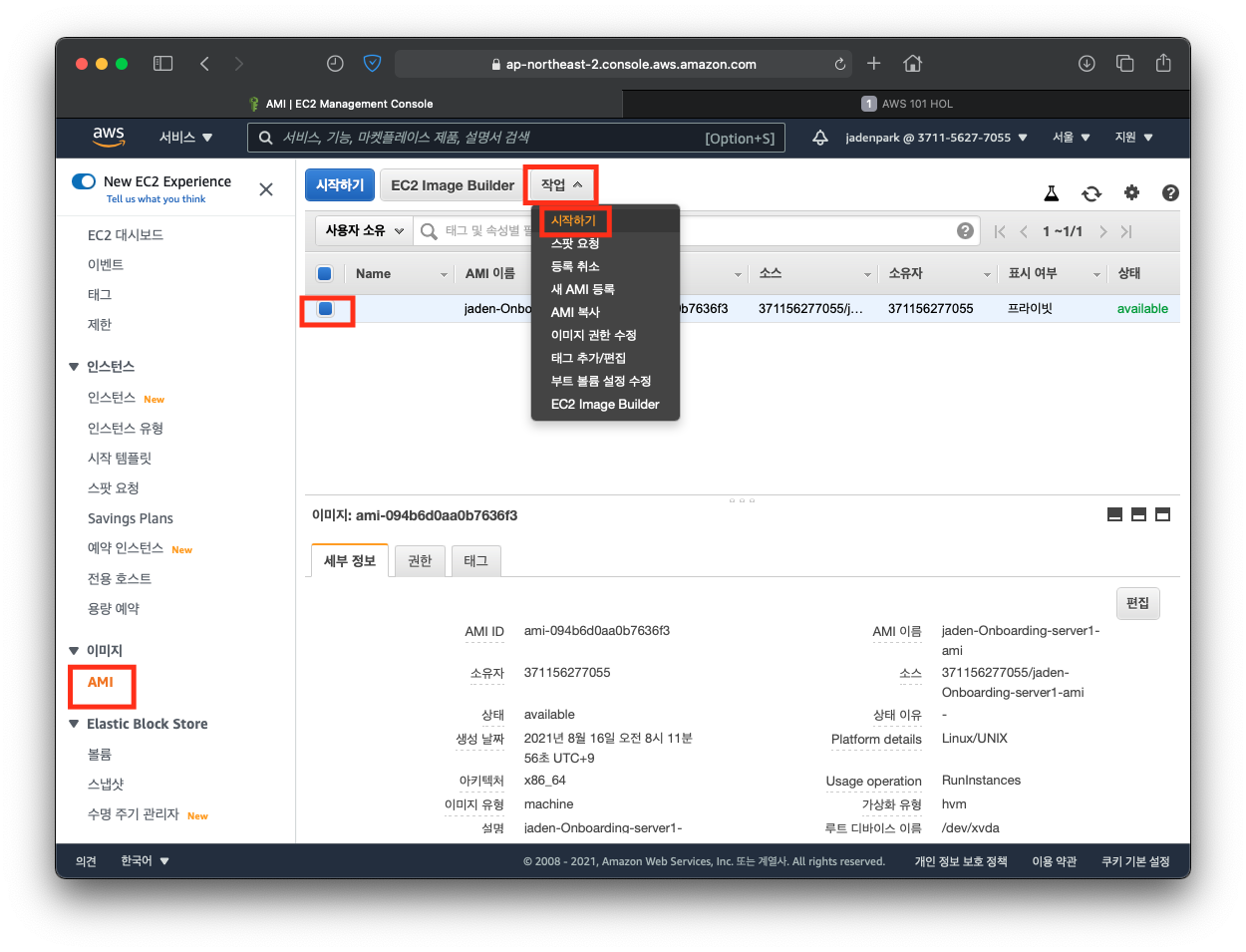
Task: Refresh the AMI list
Action: coord(1091,193)
